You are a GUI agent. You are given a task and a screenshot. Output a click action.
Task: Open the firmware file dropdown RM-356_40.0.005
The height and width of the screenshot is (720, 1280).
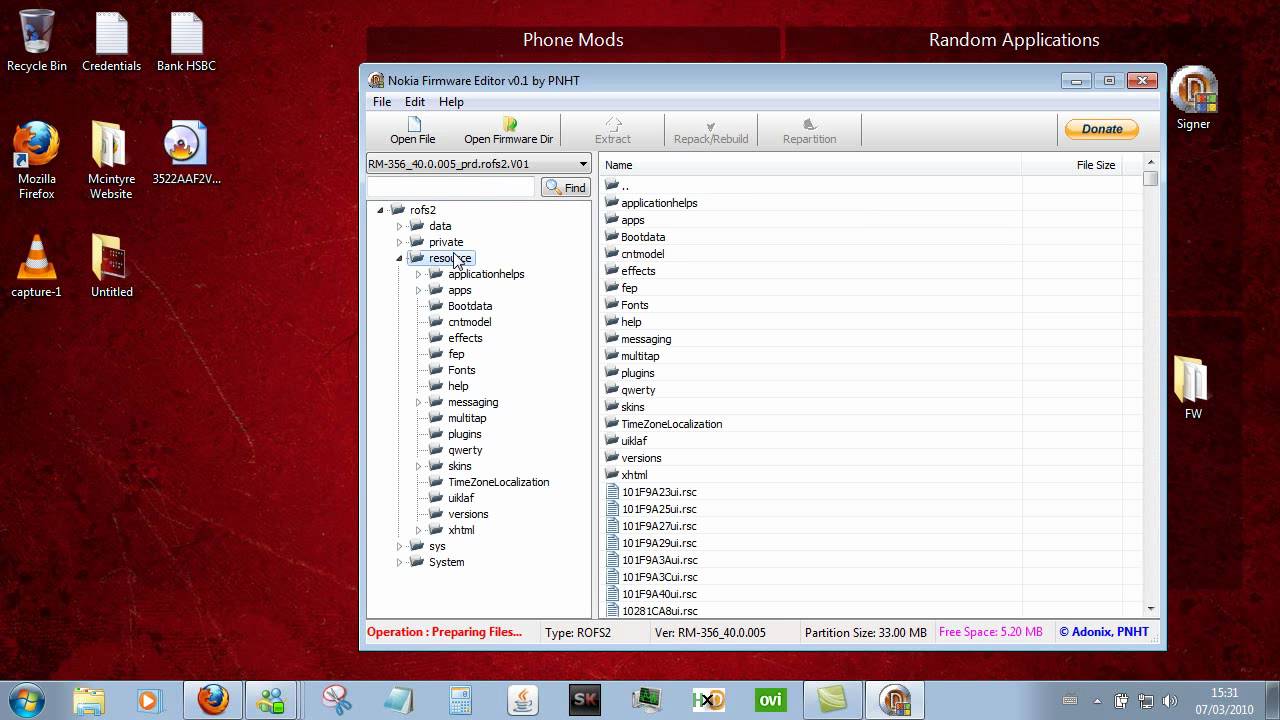tap(479, 164)
